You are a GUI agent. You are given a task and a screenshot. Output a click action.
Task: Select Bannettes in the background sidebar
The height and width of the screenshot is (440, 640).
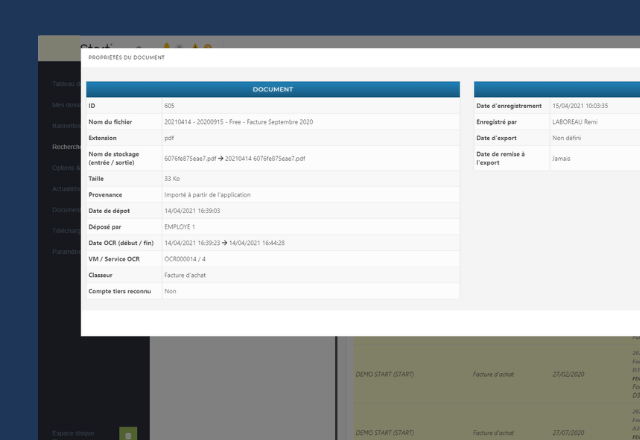(66, 126)
